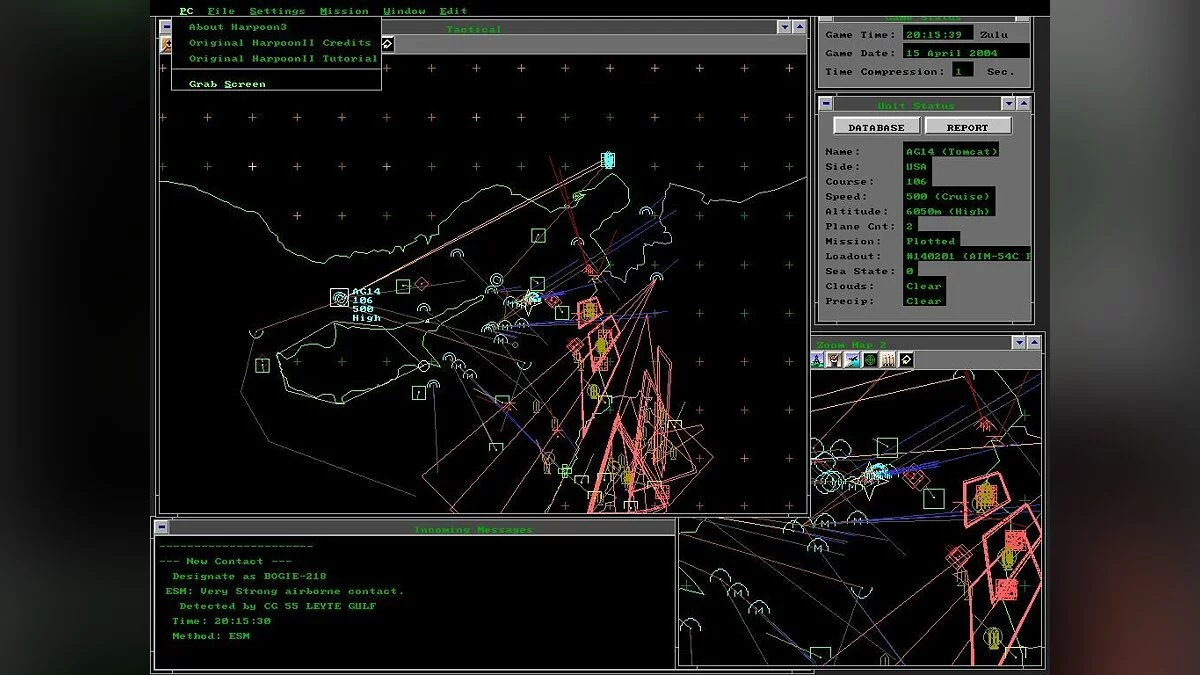1200x675 pixels.
Task: Click the aircraft icon in Zoom Map 2 toolbar
Action: coord(852,360)
